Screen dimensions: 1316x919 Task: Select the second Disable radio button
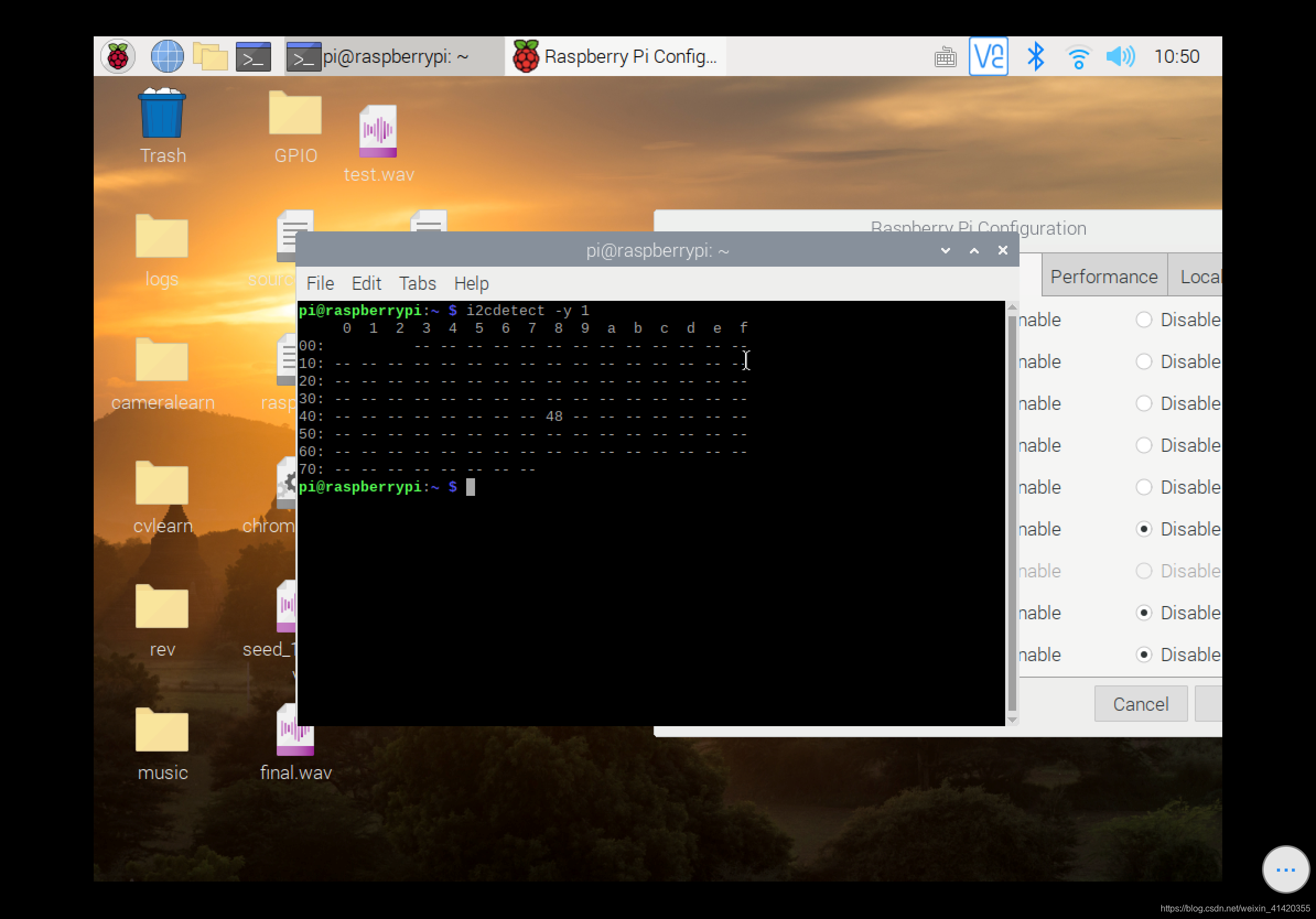click(x=1144, y=361)
